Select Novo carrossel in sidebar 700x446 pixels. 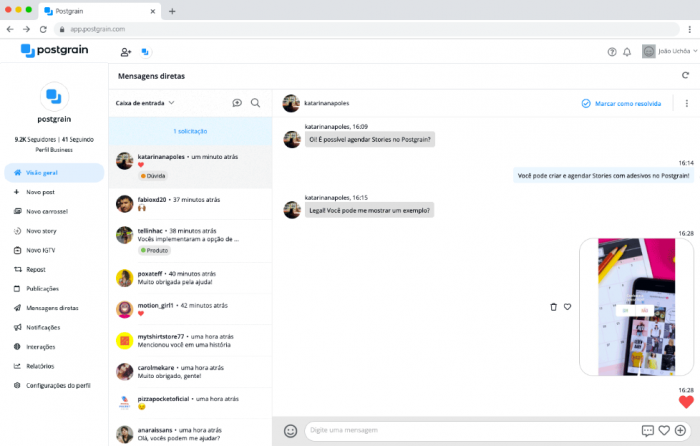pos(41,212)
